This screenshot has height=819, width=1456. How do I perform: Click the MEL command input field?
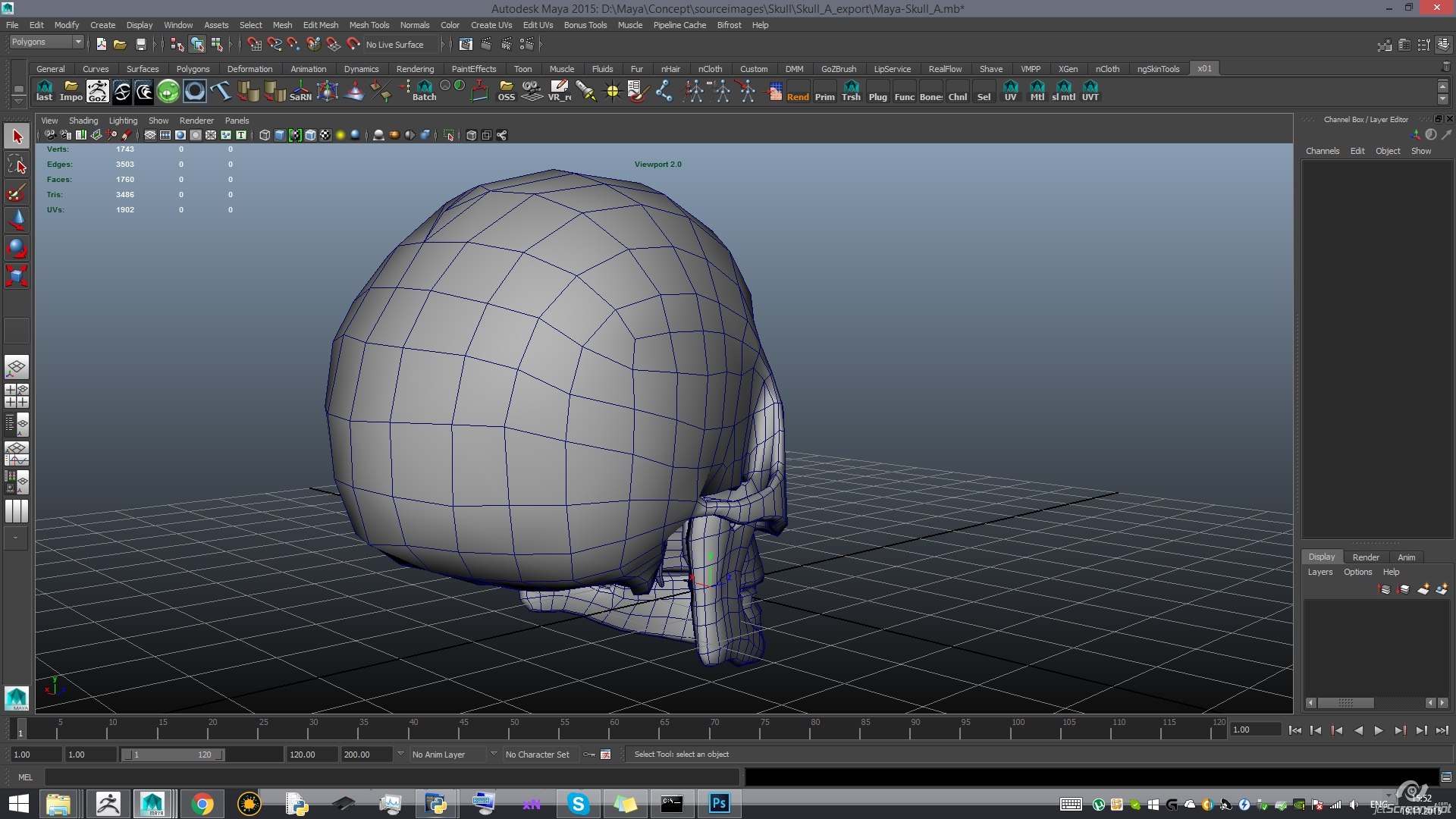(x=392, y=777)
